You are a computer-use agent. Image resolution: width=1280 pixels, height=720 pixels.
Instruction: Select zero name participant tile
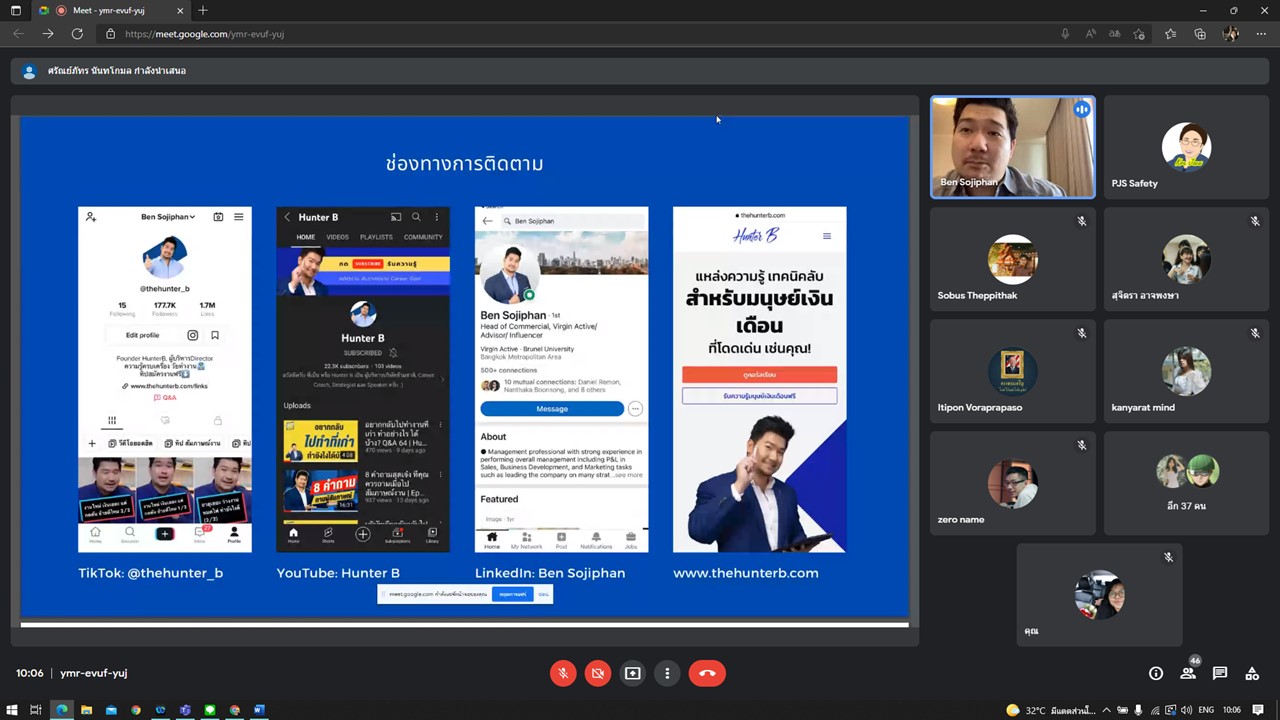(x=1013, y=483)
